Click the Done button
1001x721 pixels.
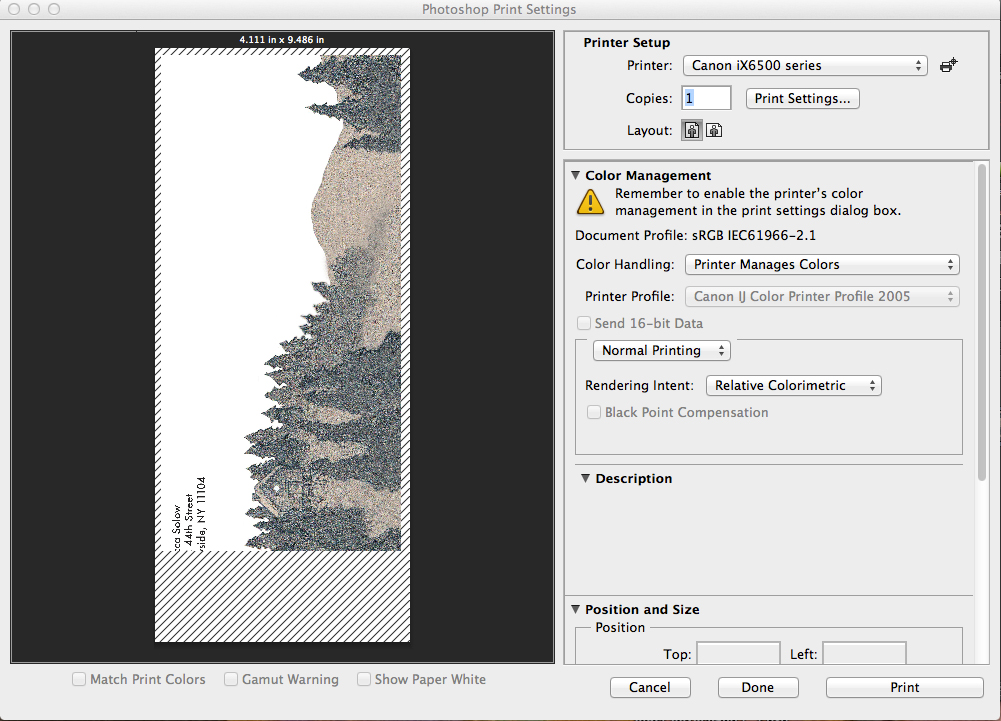[758, 688]
